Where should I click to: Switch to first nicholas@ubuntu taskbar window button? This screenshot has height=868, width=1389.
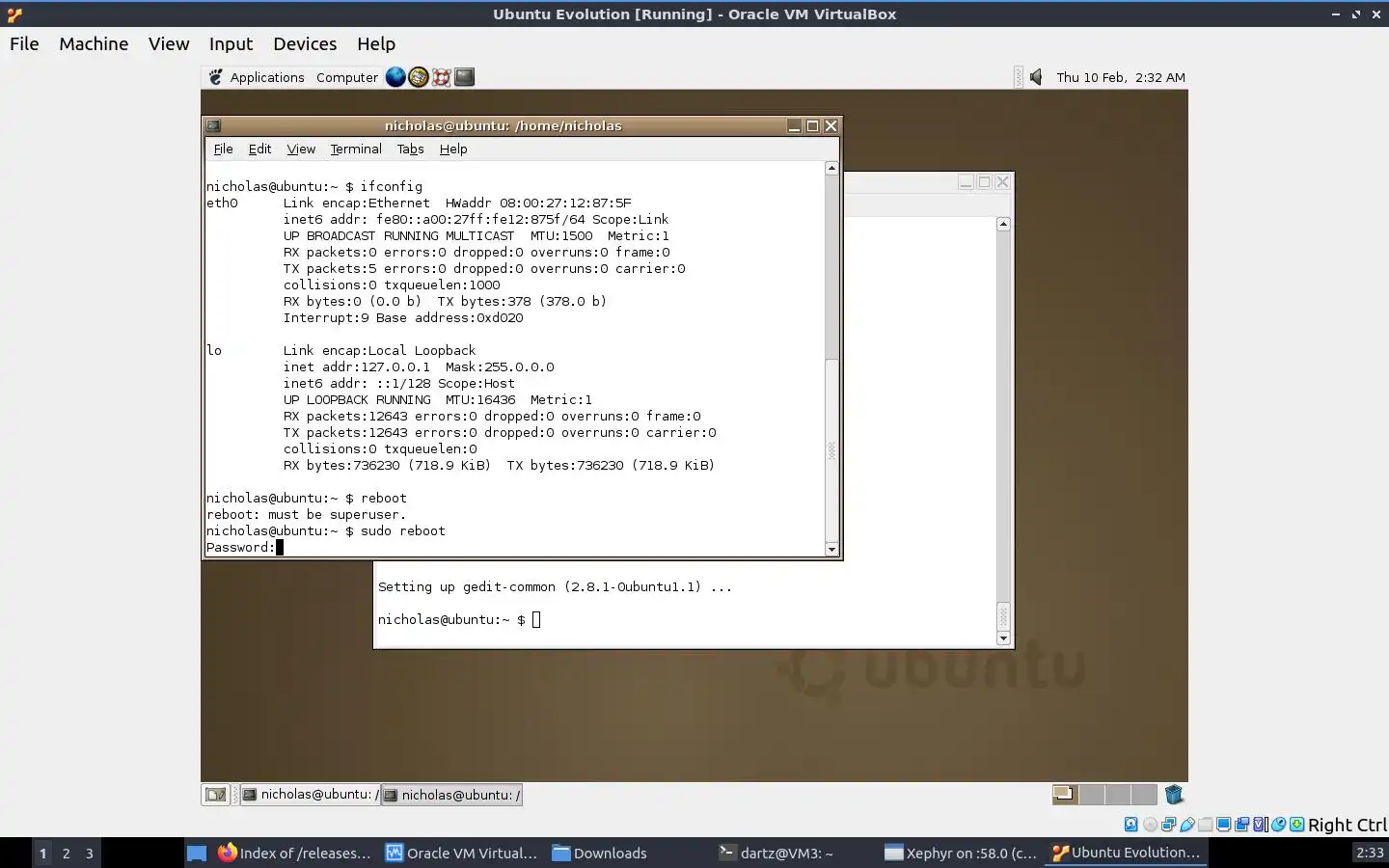coord(310,795)
